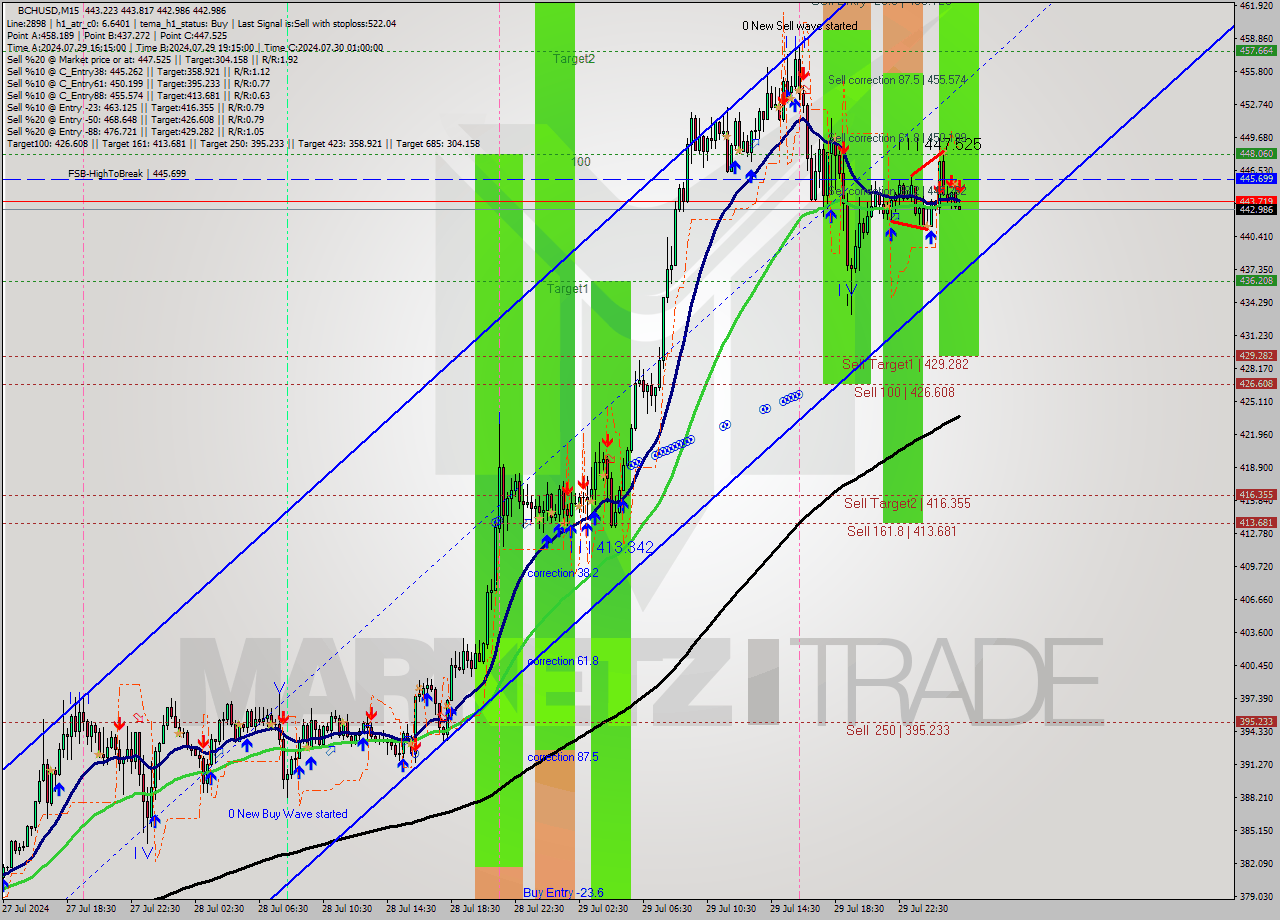The image size is (1280, 920).
Task: Click the green 448.060 price tag
Action: click(1256, 153)
